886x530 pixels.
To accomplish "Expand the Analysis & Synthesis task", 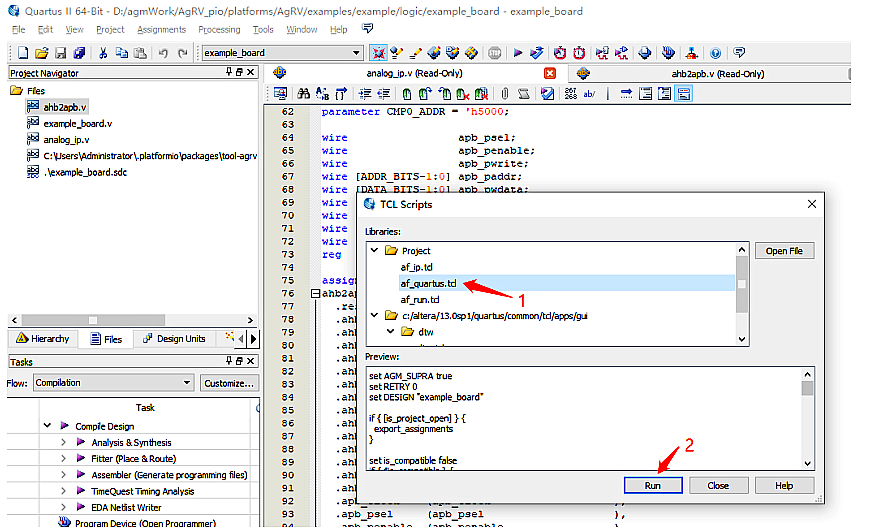I will (x=63, y=442).
